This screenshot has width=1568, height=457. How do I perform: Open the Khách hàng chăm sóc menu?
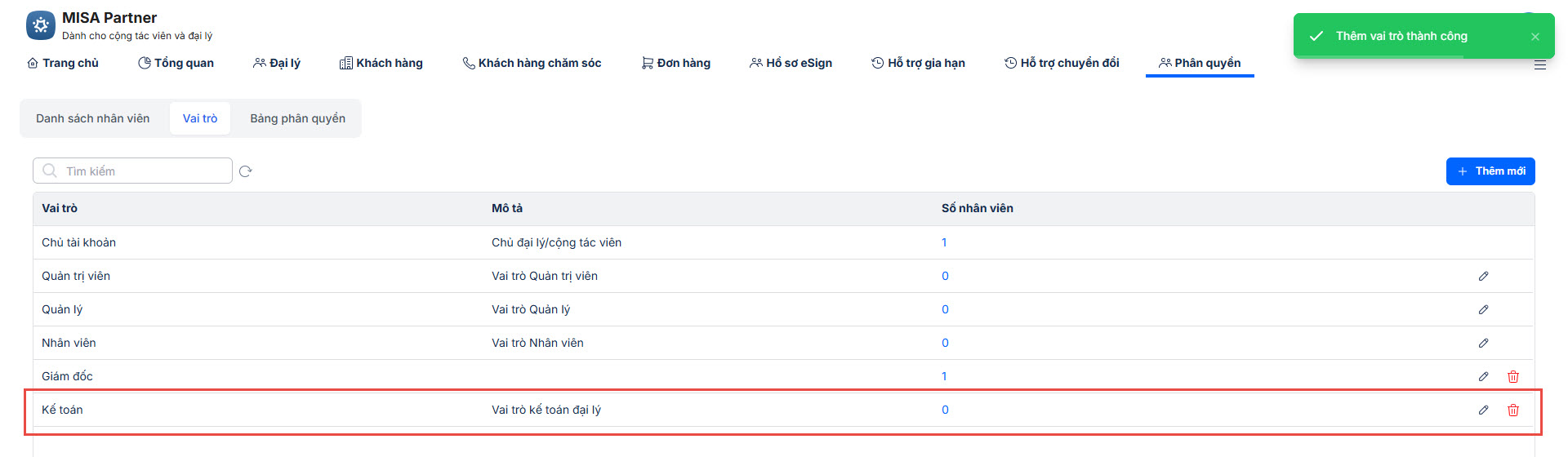(532, 63)
